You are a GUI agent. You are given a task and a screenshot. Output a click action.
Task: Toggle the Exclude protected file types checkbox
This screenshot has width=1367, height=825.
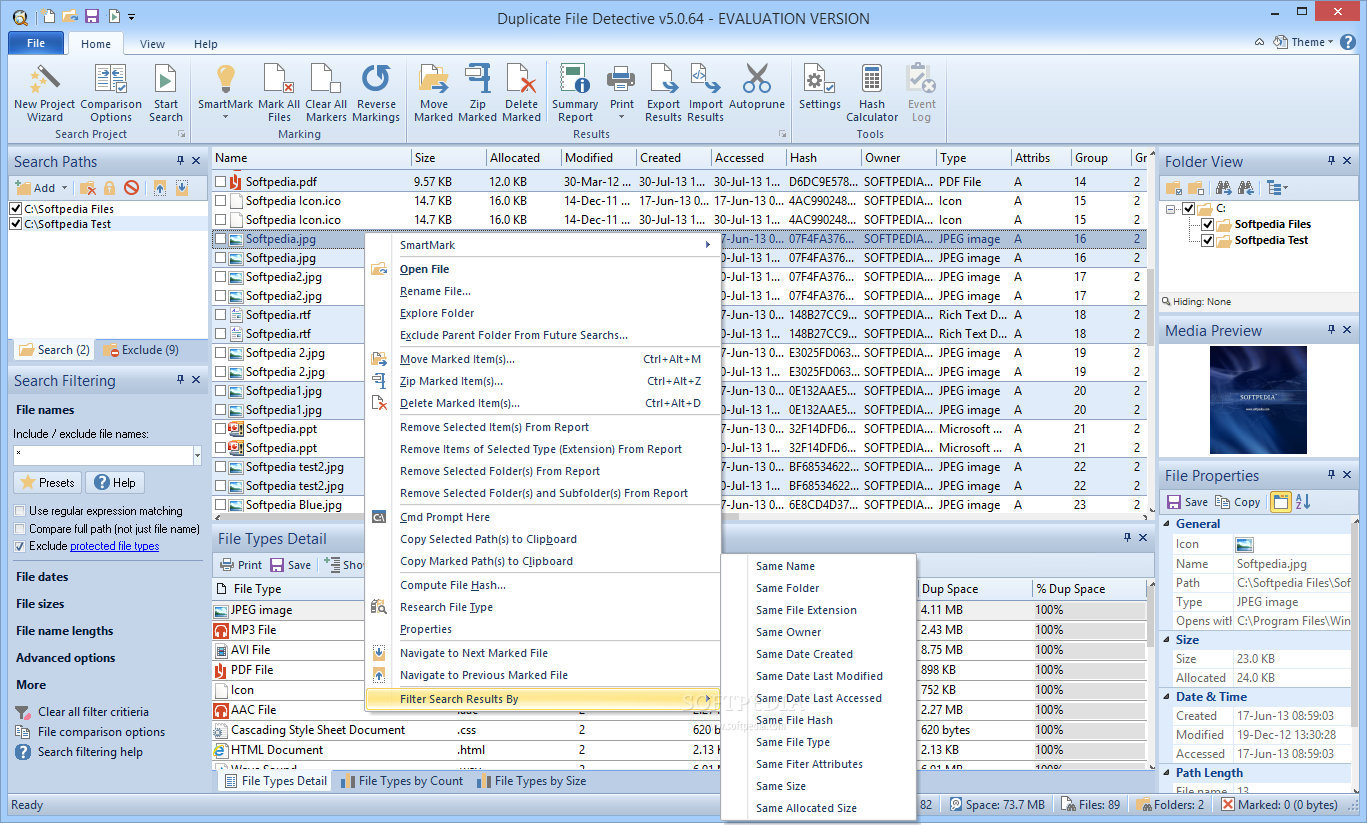coord(20,547)
